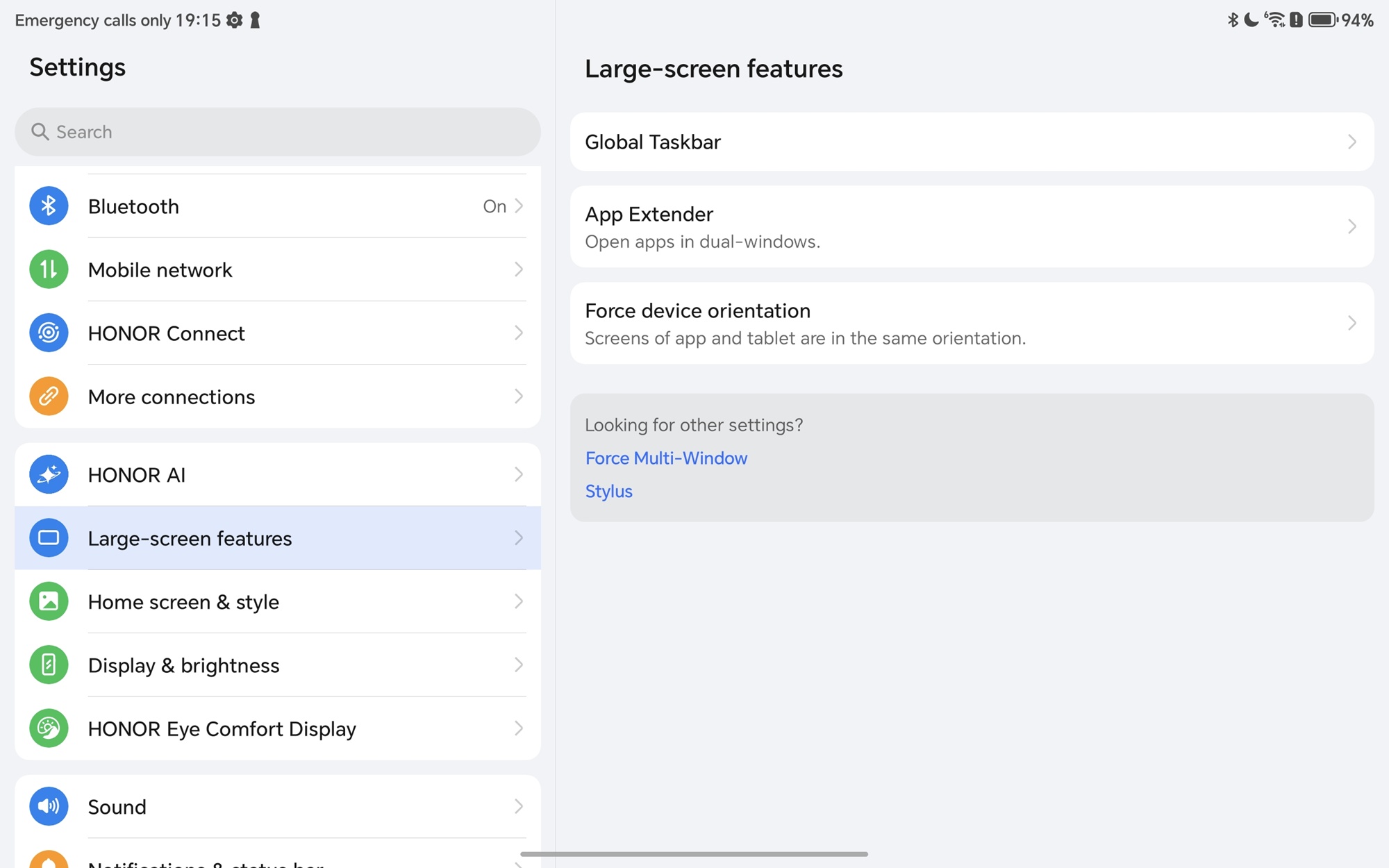Screen dimensions: 1389x868
Task: Tap the HONOR Eye Comfort Display icon
Action: click(49, 728)
